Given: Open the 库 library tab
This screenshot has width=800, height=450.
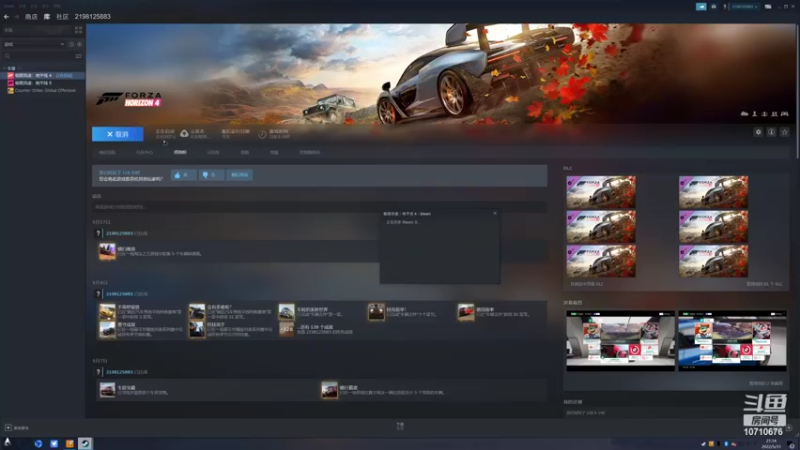Looking at the screenshot, I should (x=47, y=17).
